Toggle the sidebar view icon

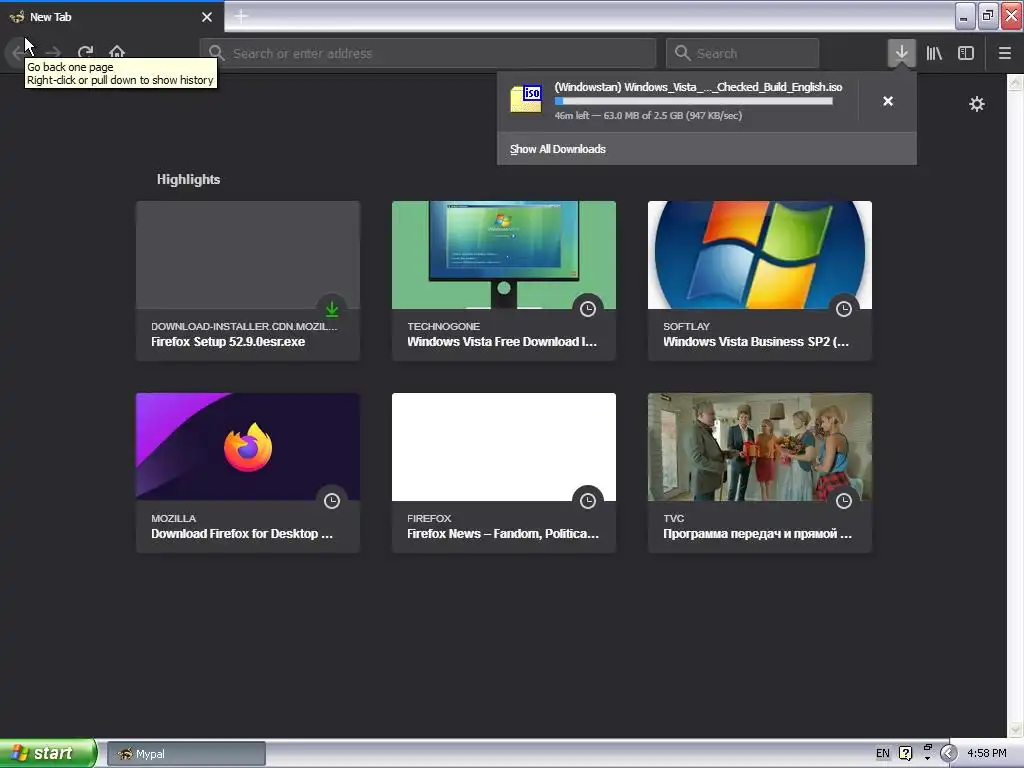tap(966, 53)
